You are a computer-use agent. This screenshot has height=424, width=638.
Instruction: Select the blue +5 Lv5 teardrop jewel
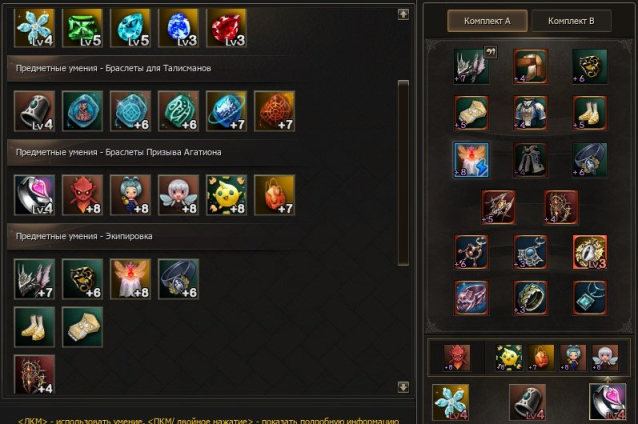(130, 28)
